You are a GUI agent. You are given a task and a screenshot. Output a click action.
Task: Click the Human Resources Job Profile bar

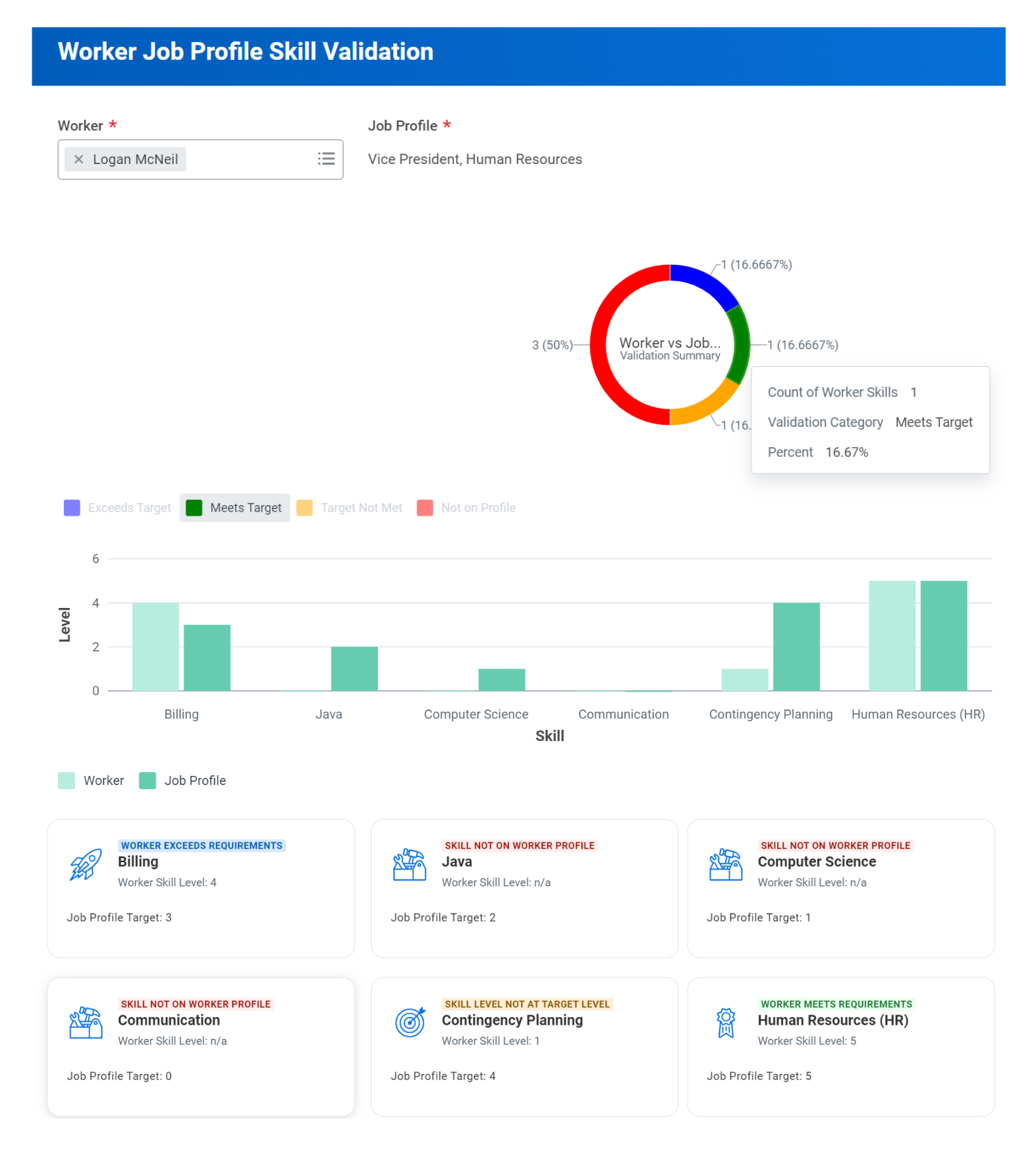(944, 636)
